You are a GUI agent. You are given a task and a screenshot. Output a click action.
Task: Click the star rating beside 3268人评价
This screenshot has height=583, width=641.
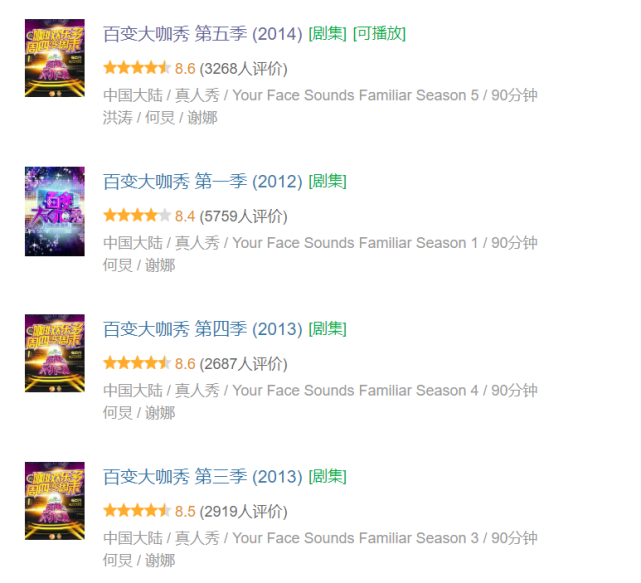tap(137, 67)
